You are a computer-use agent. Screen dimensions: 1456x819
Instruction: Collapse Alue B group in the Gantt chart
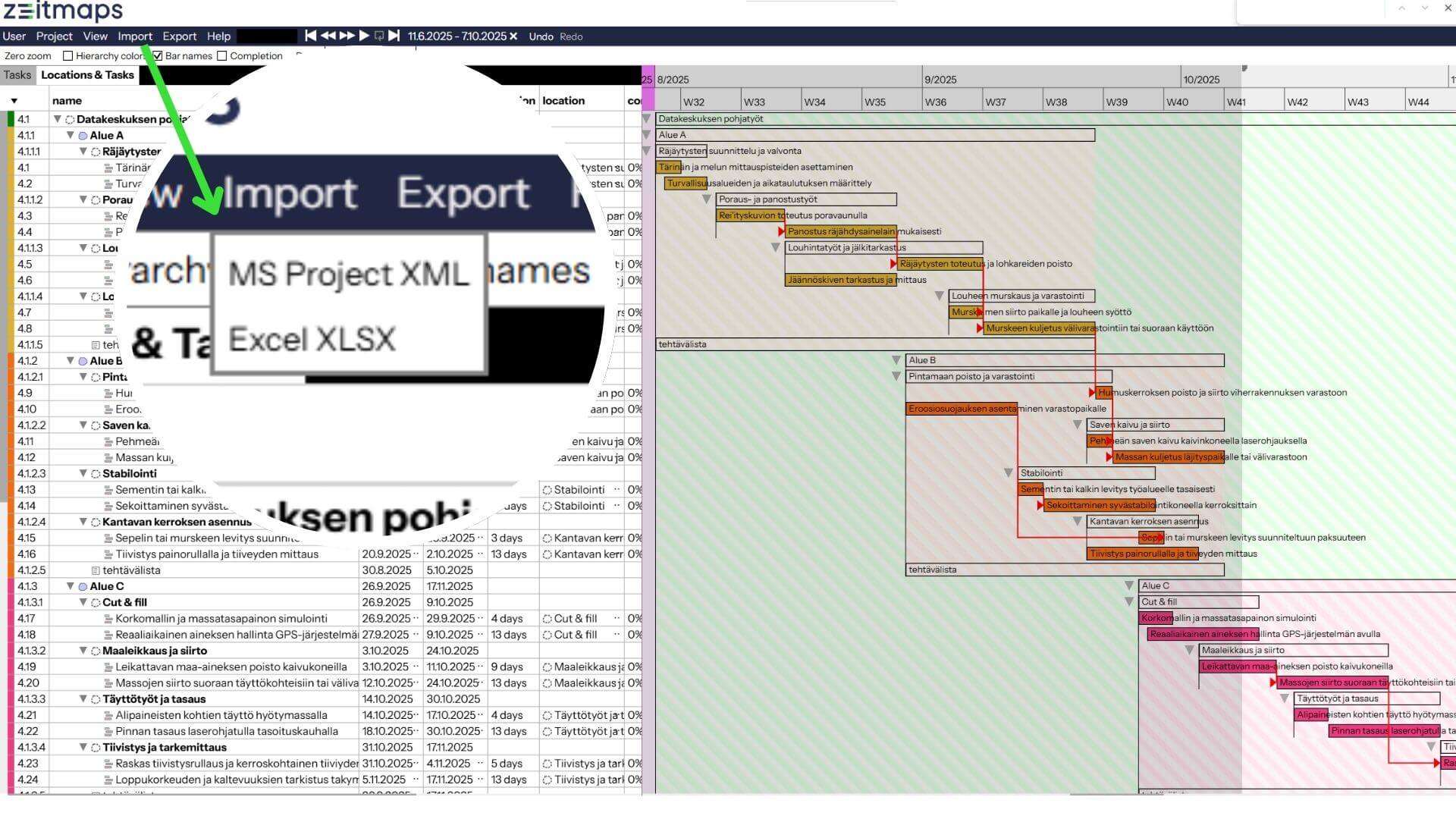coord(896,360)
